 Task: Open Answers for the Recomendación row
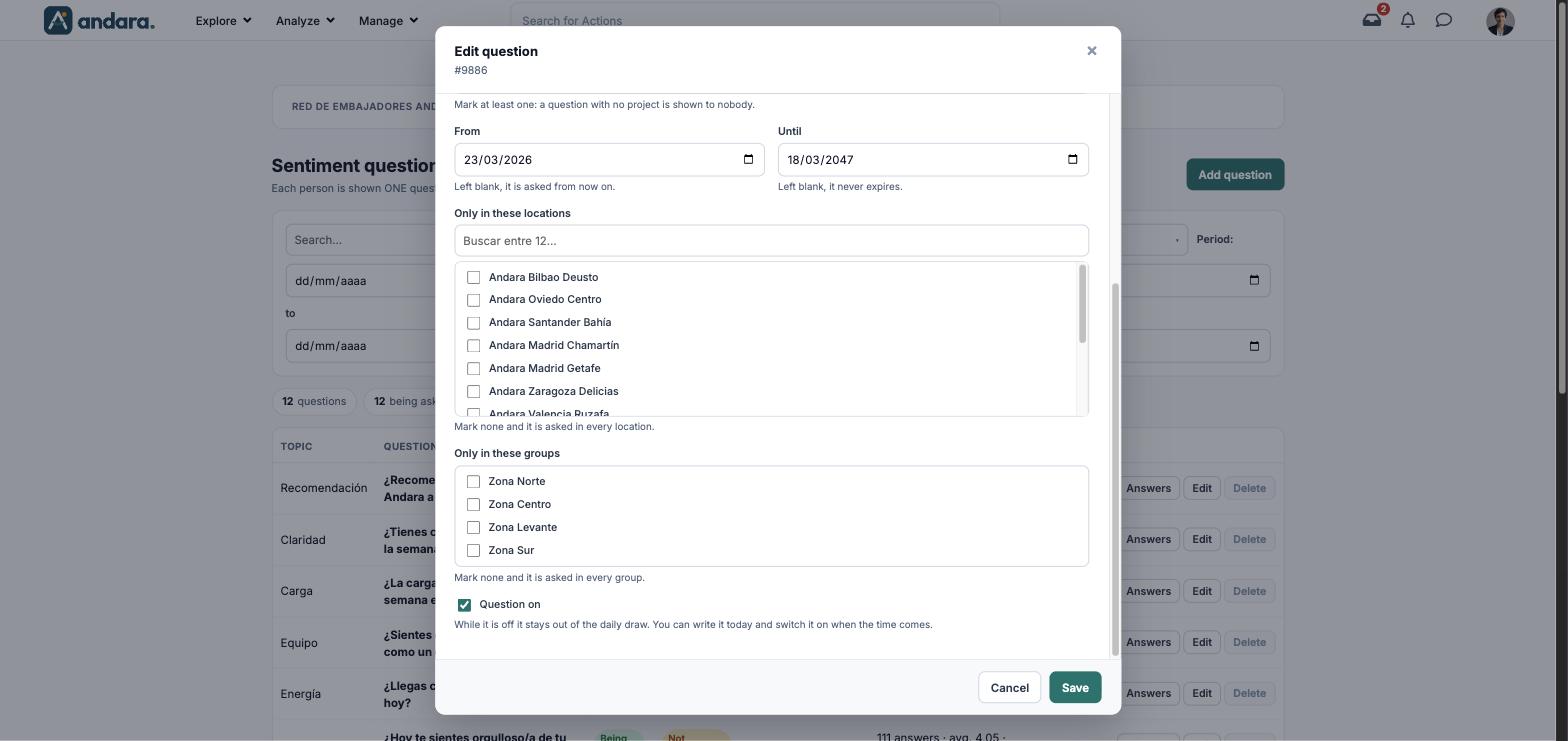coord(1148,488)
